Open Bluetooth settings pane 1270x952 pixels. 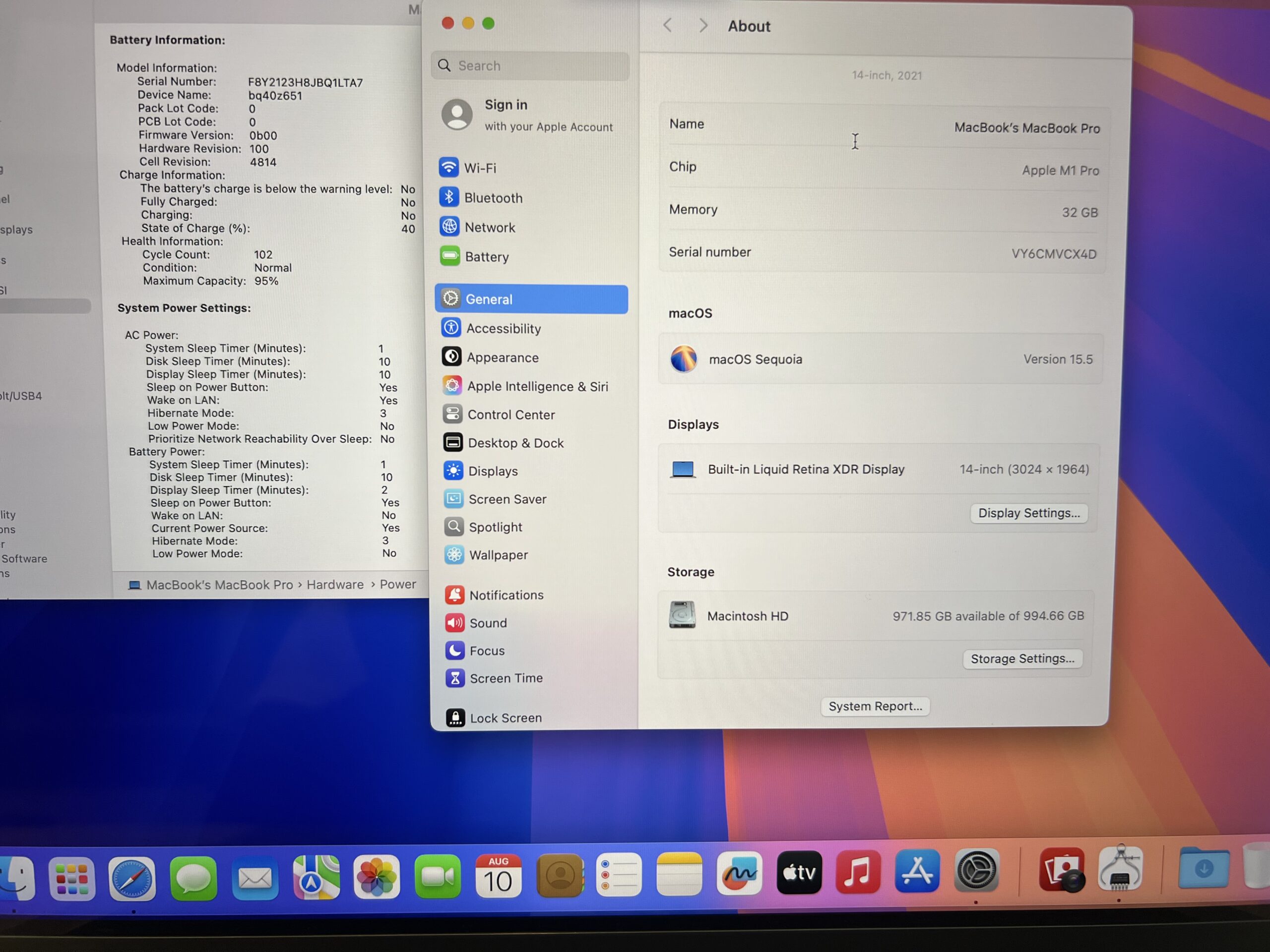[x=493, y=198]
